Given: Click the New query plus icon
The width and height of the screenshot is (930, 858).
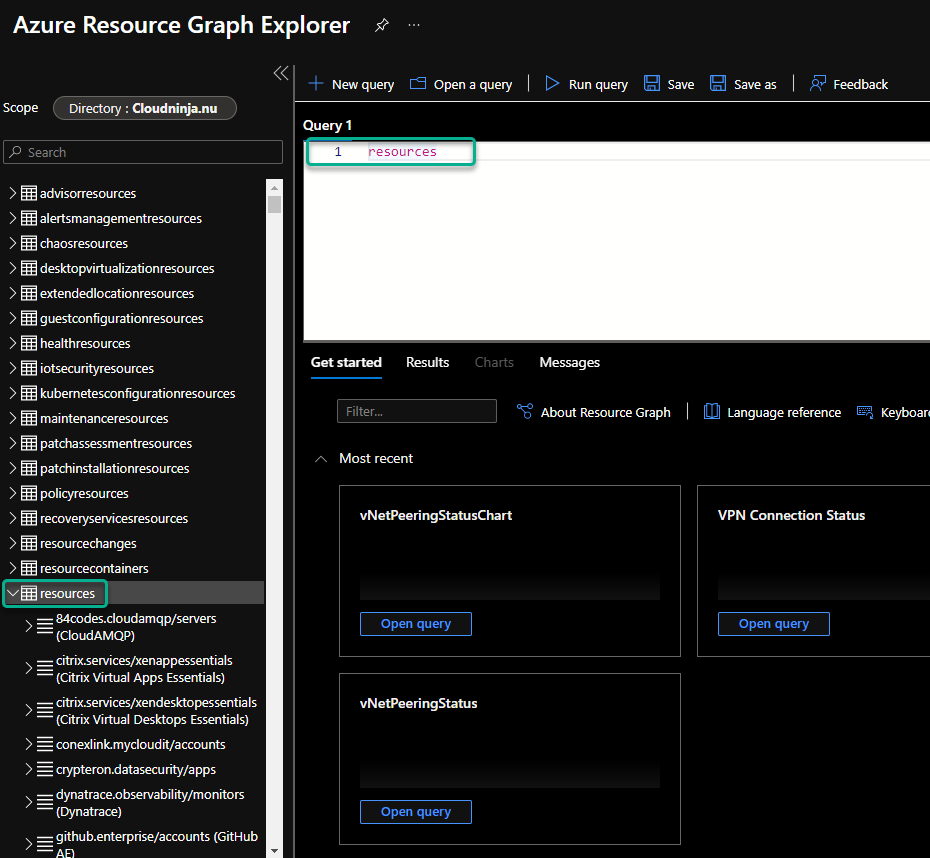Looking at the screenshot, I should click(316, 84).
